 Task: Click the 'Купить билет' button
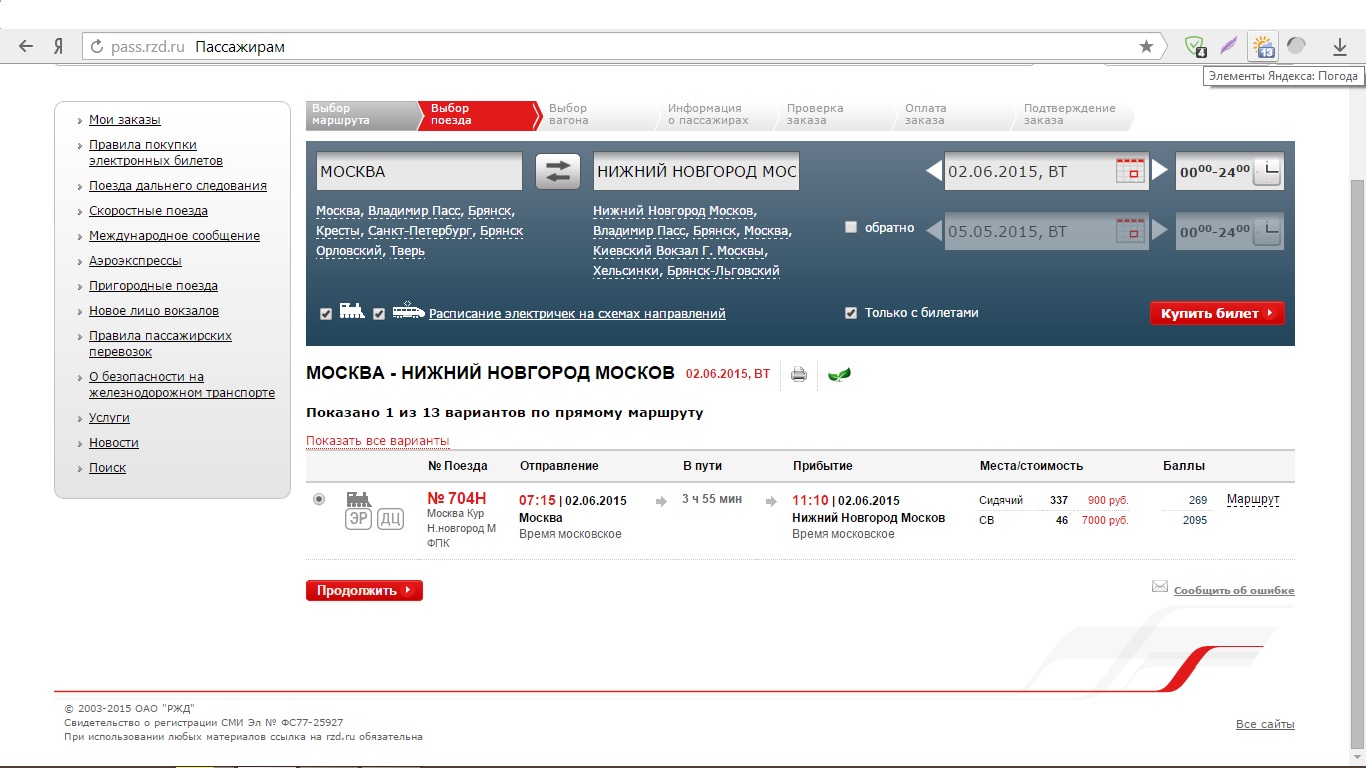[x=1216, y=313]
